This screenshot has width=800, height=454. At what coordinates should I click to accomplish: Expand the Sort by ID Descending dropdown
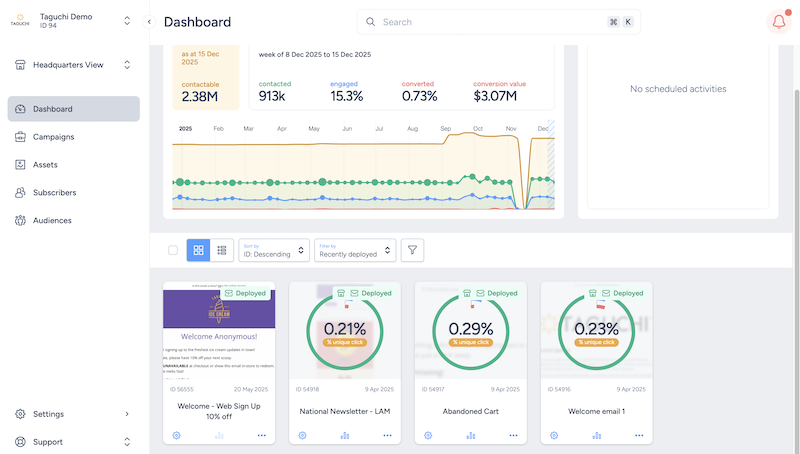point(272,250)
